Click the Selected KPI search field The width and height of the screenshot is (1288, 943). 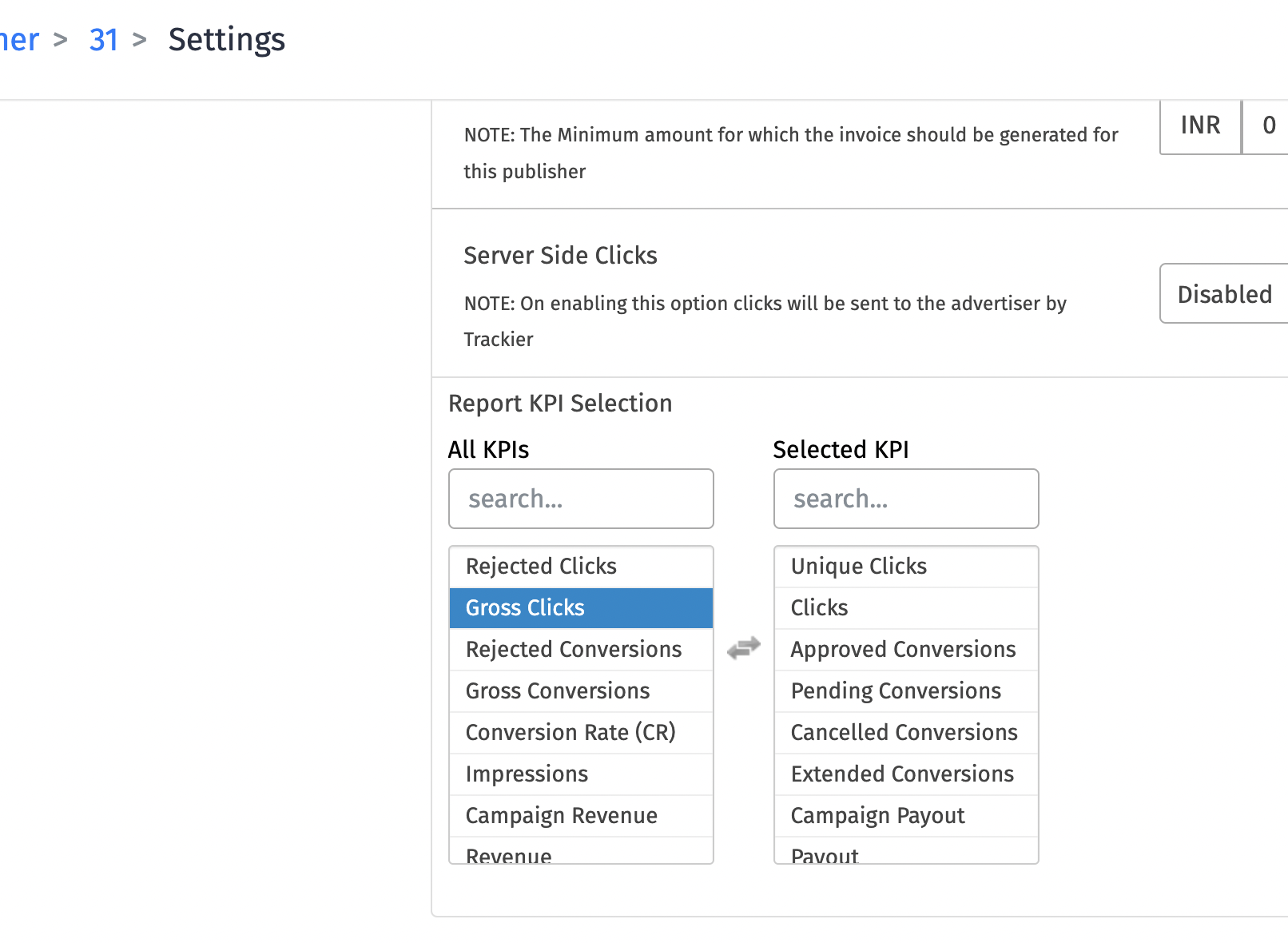(906, 499)
